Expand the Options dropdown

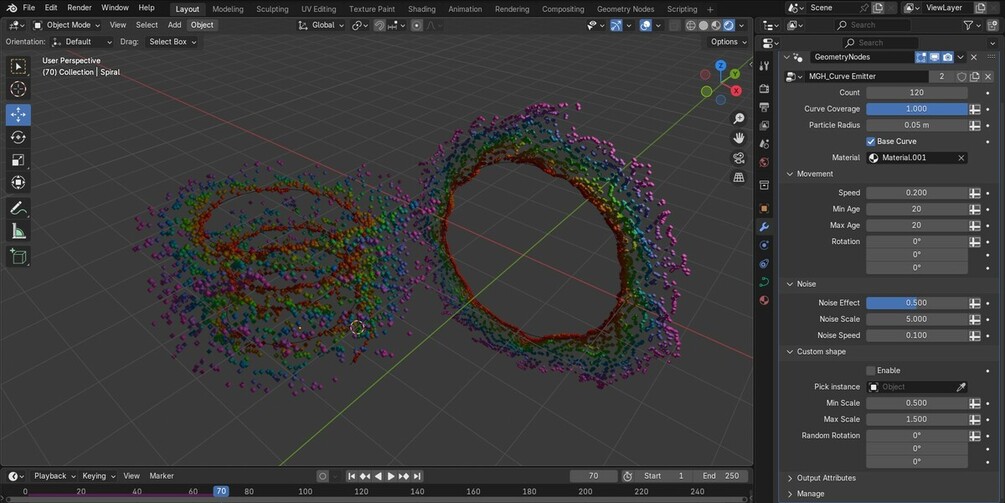click(x=729, y=42)
